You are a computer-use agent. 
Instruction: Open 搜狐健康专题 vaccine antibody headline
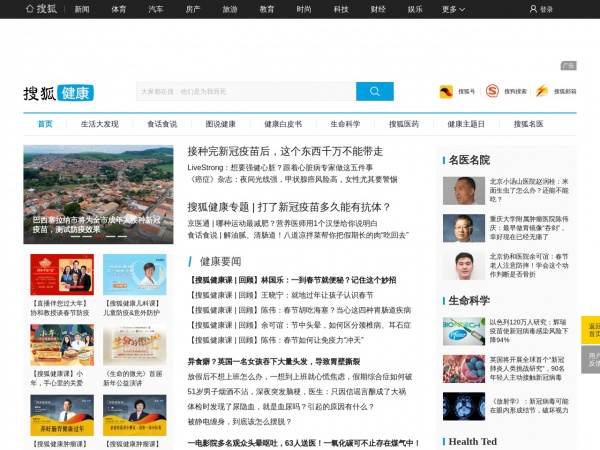[x=289, y=207]
